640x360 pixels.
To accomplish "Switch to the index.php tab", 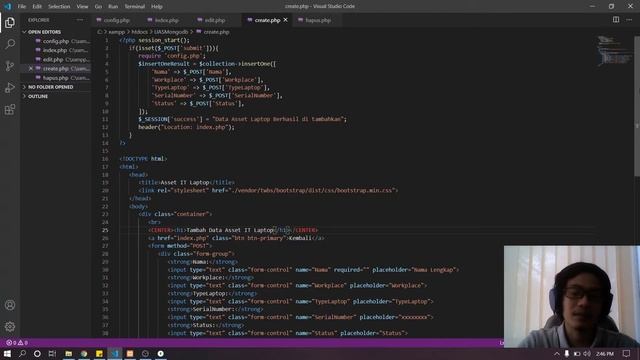I will [166, 20].
